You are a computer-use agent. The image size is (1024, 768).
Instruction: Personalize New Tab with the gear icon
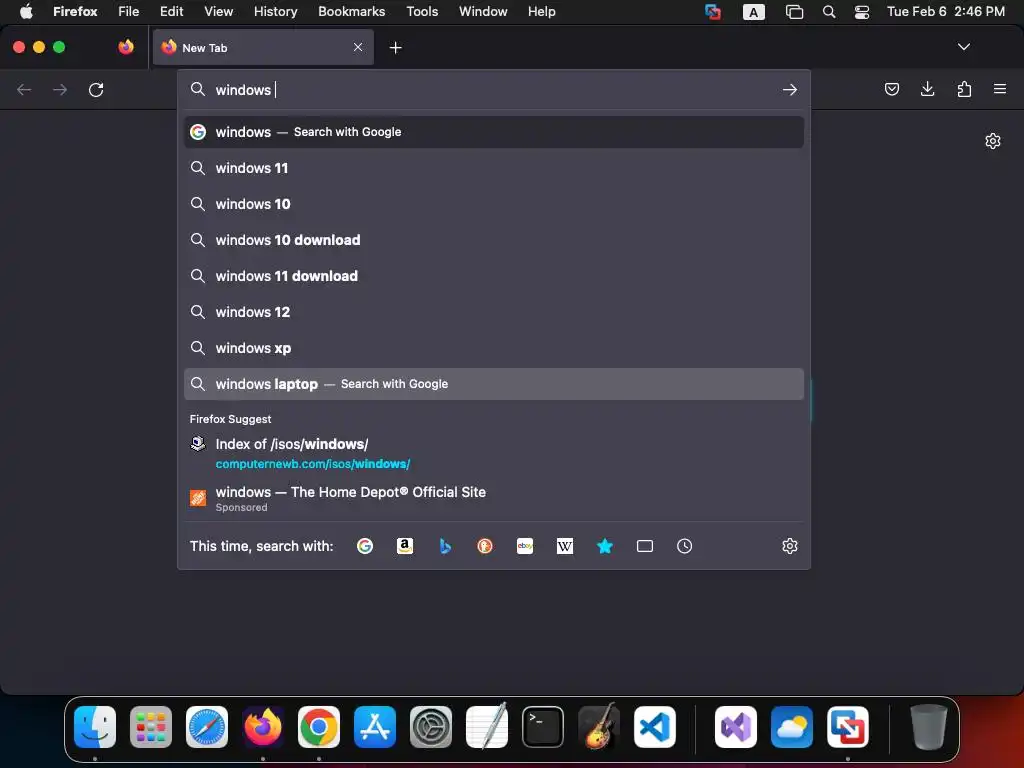pos(993,141)
